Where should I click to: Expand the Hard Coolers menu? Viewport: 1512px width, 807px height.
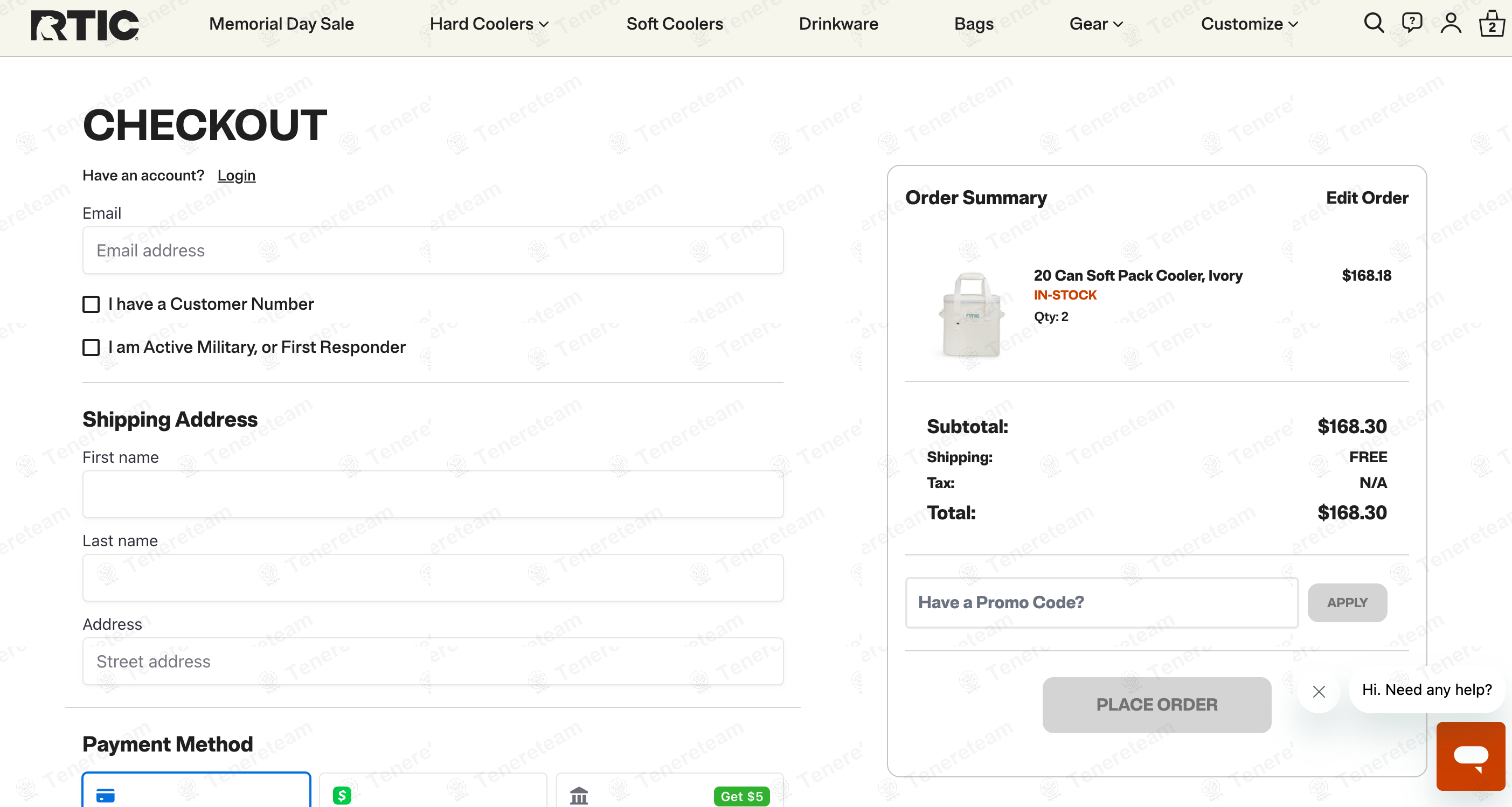pos(489,24)
